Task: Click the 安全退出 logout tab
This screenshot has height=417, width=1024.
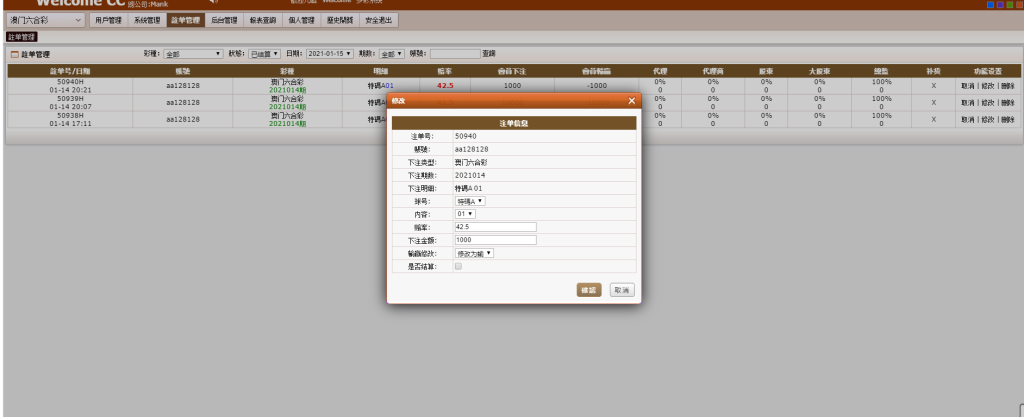Action: click(x=379, y=20)
